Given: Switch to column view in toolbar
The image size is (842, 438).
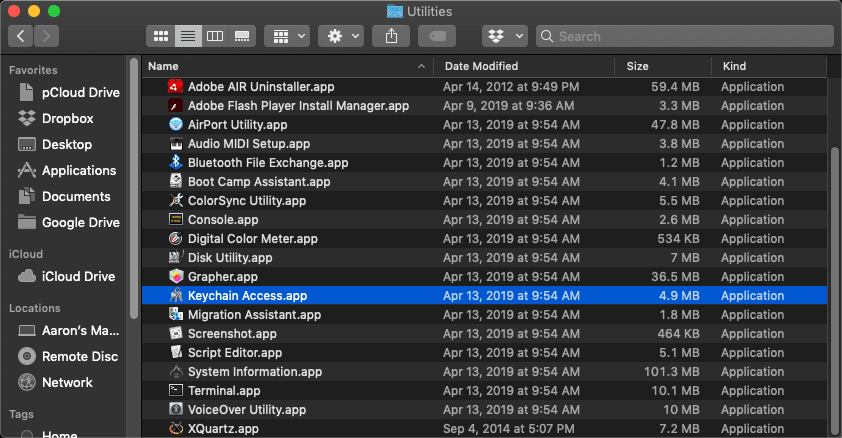Looking at the screenshot, I should 213,36.
